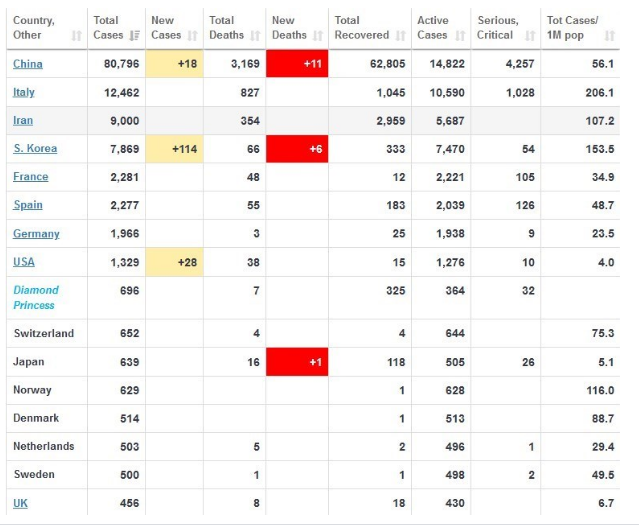The image size is (639, 526).
Task: Click Serious, Critical sort icon
Action: pyautogui.click(x=530, y=36)
